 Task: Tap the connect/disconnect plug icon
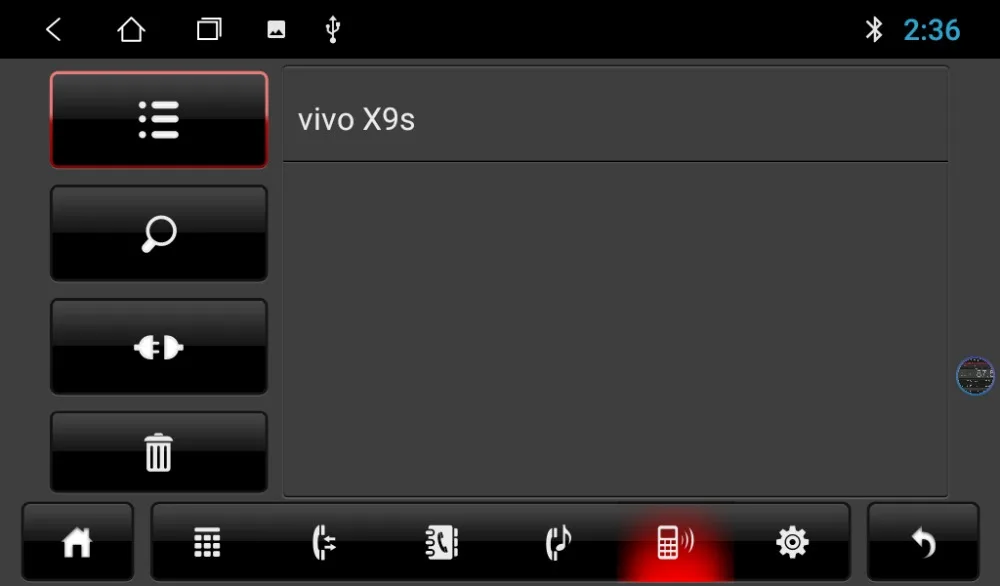pos(159,347)
